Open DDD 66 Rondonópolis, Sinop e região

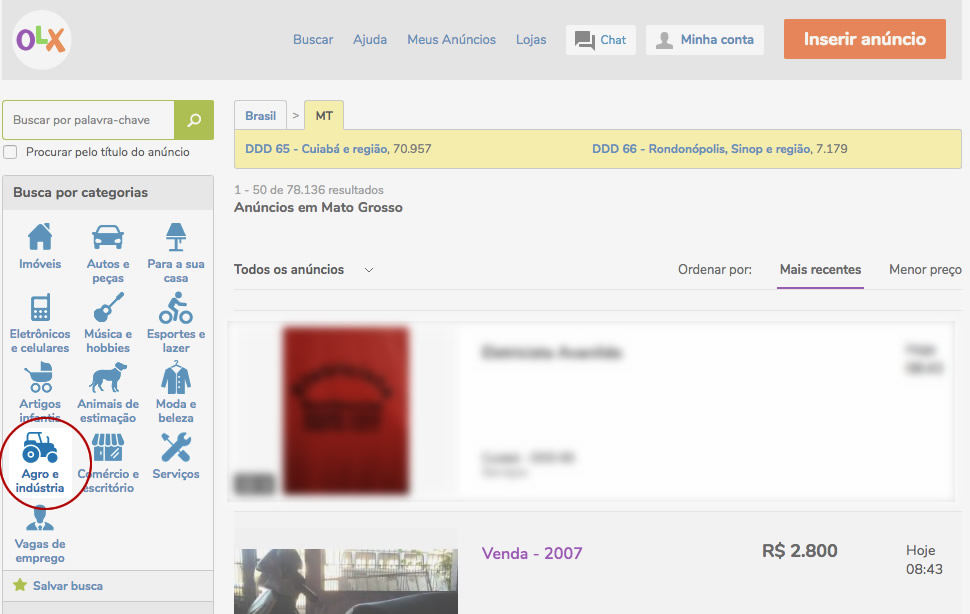[x=702, y=149]
